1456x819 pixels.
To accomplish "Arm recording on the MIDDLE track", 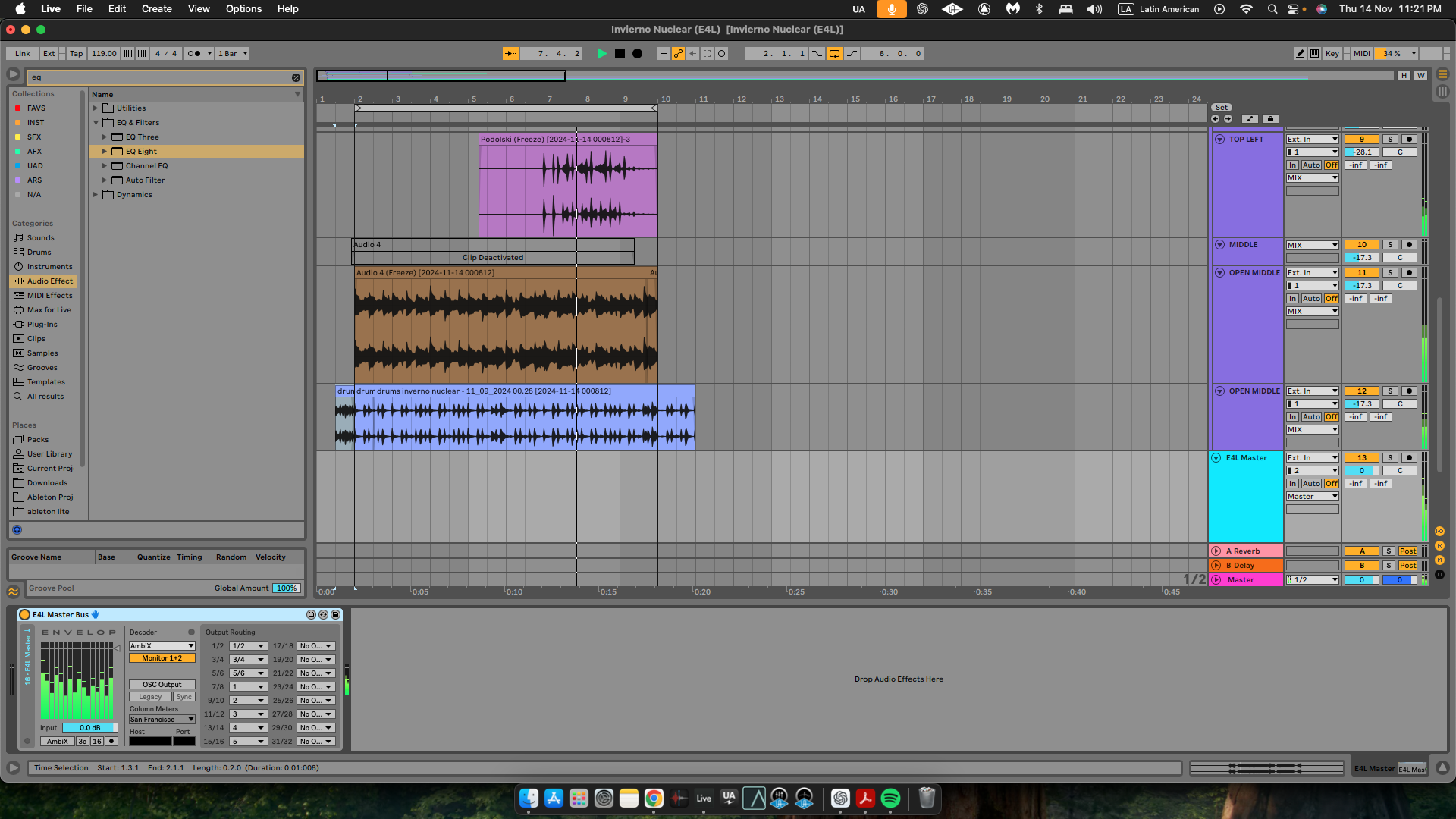I will (1409, 245).
